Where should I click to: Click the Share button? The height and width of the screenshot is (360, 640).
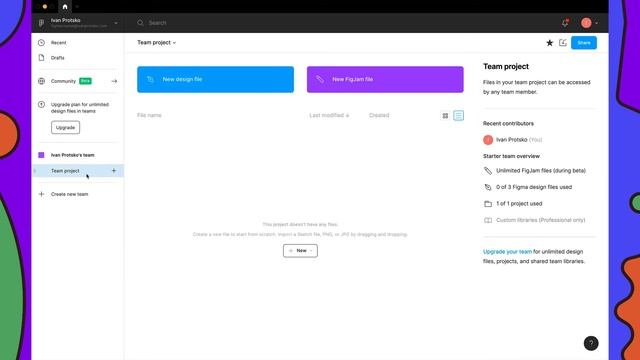(x=584, y=43)
